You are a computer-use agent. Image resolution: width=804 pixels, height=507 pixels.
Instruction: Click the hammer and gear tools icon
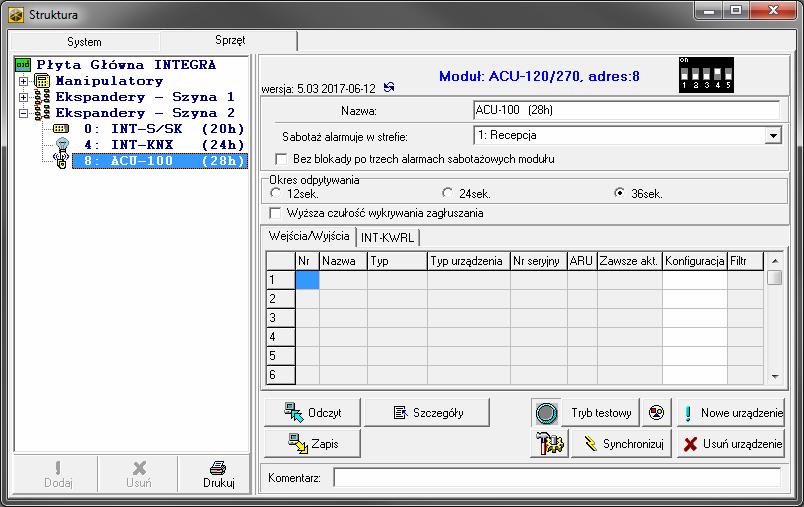pos(549,443)
